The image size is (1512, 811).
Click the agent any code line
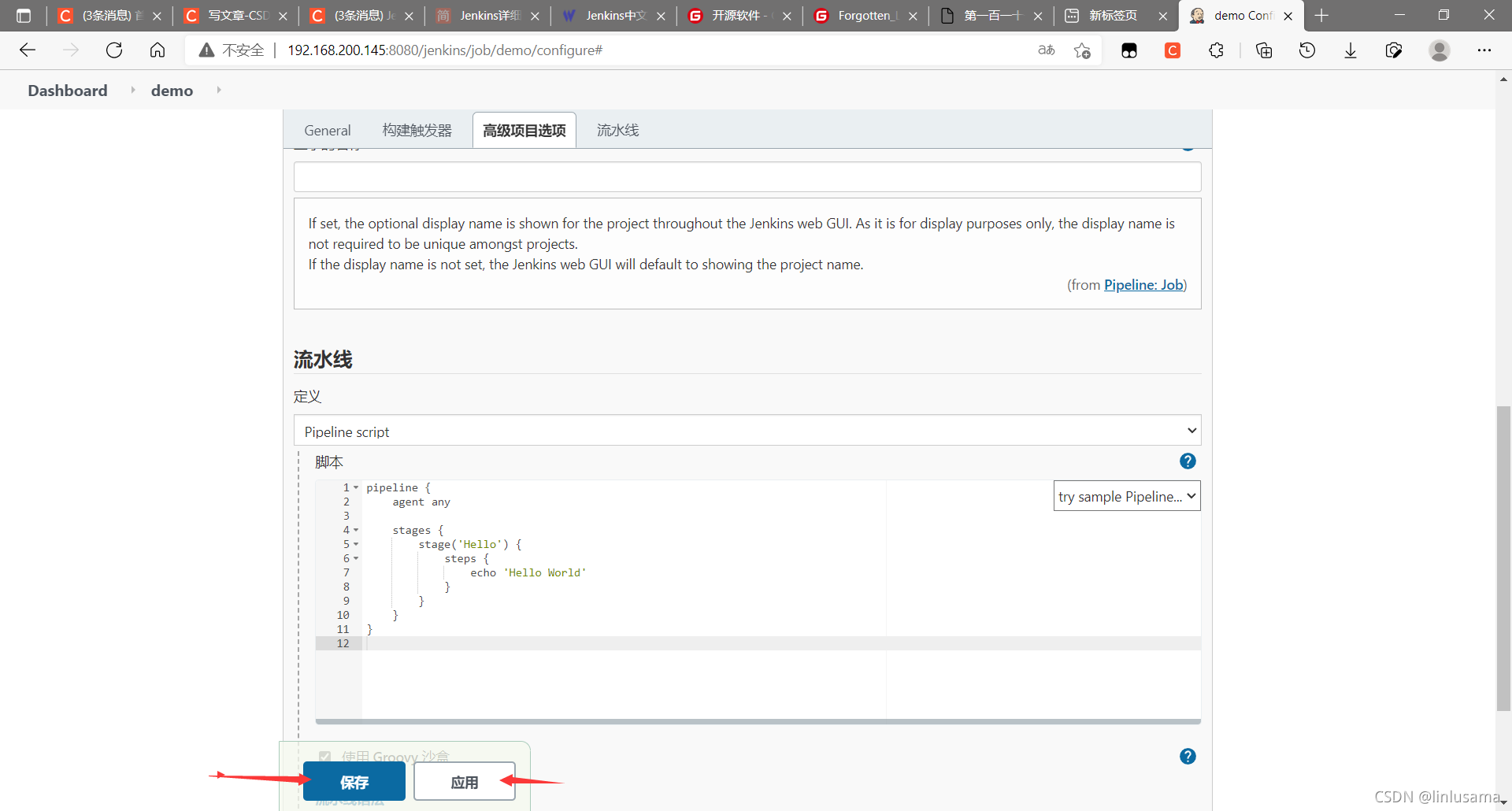(x=421, y=502)
